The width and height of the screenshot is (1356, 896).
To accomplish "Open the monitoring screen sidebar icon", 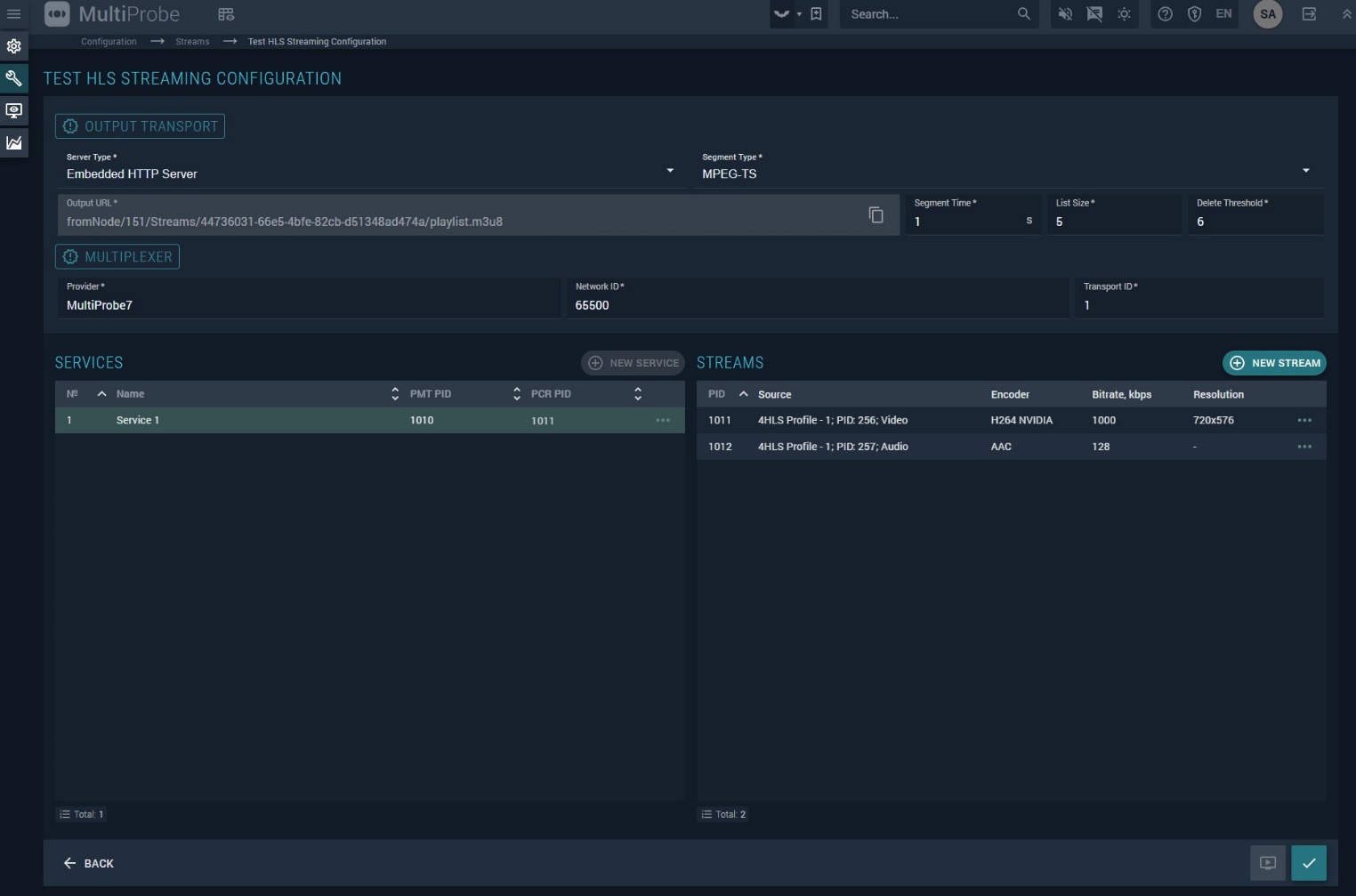I will [x=13, y=110].
